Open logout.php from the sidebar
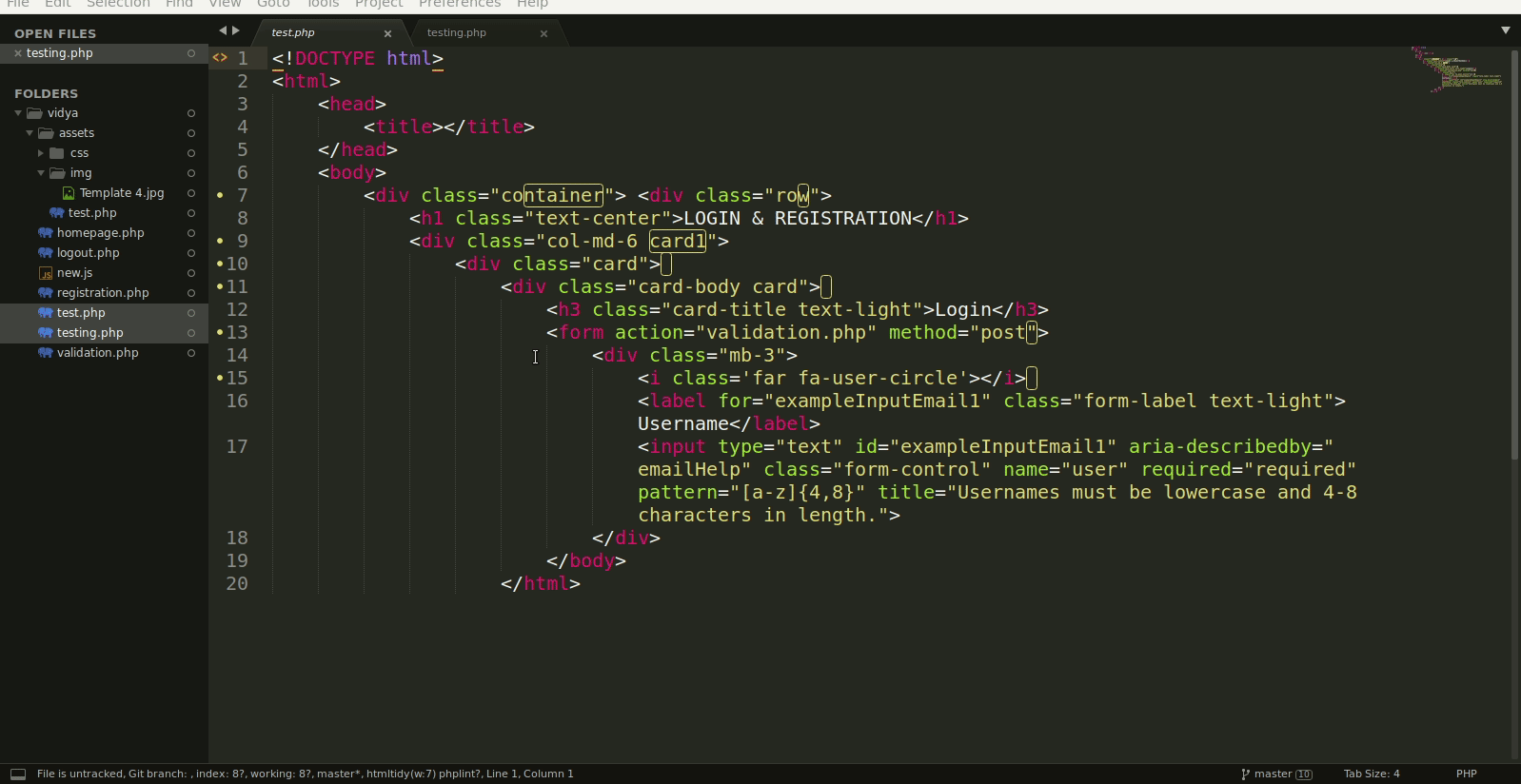The image size is (1521, 784). click(x=89, y=253)
